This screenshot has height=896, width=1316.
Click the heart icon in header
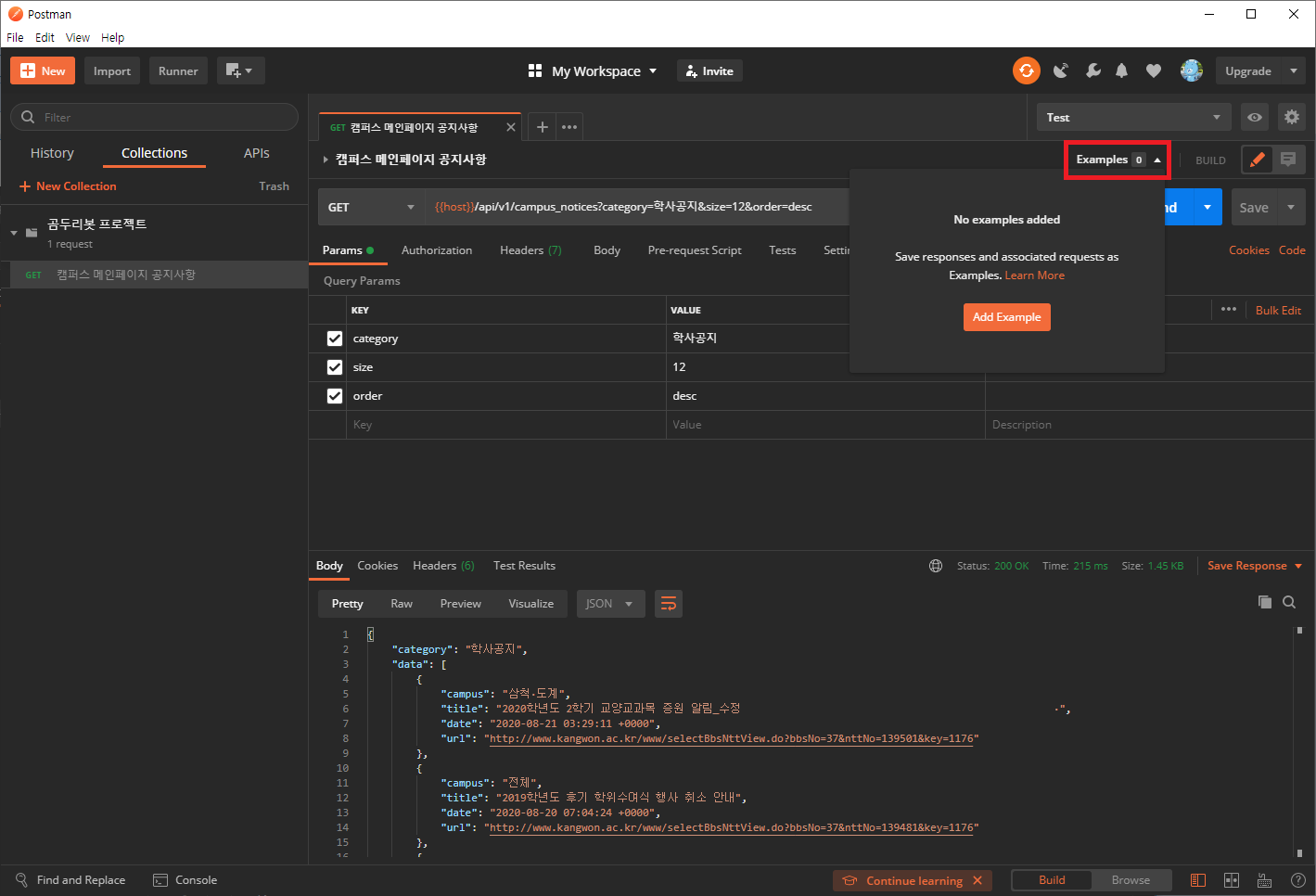point(1154,70)
